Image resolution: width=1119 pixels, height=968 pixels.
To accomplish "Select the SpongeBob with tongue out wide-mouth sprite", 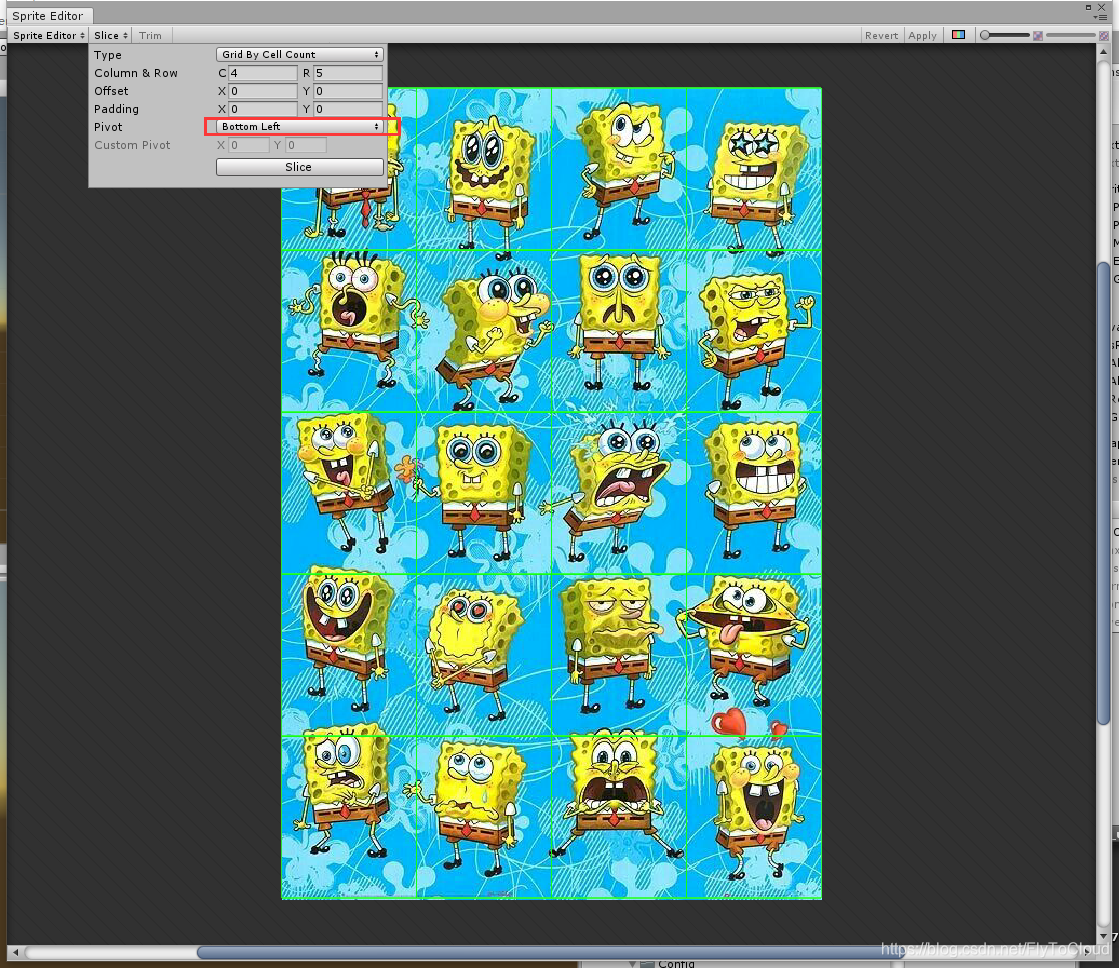I will pyautogui.click(x=754, y=655).
